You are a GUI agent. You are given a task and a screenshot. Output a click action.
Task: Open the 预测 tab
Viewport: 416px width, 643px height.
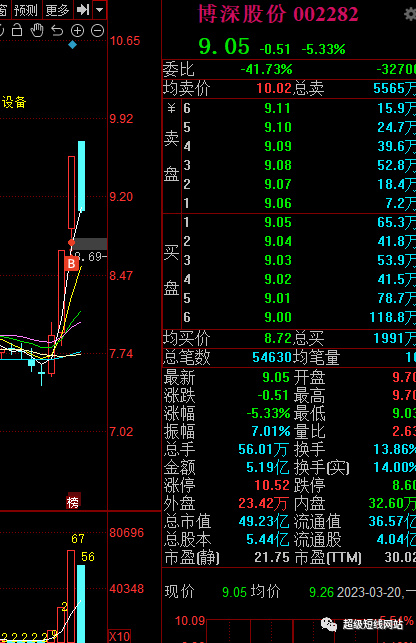(x=26, y=10)
